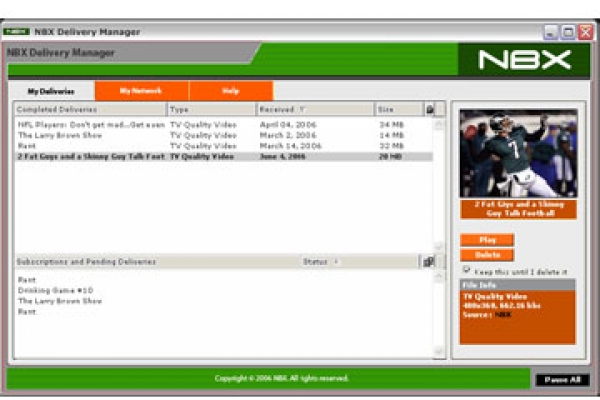Click the 'March 2, 2006' received date

[288, 136]
